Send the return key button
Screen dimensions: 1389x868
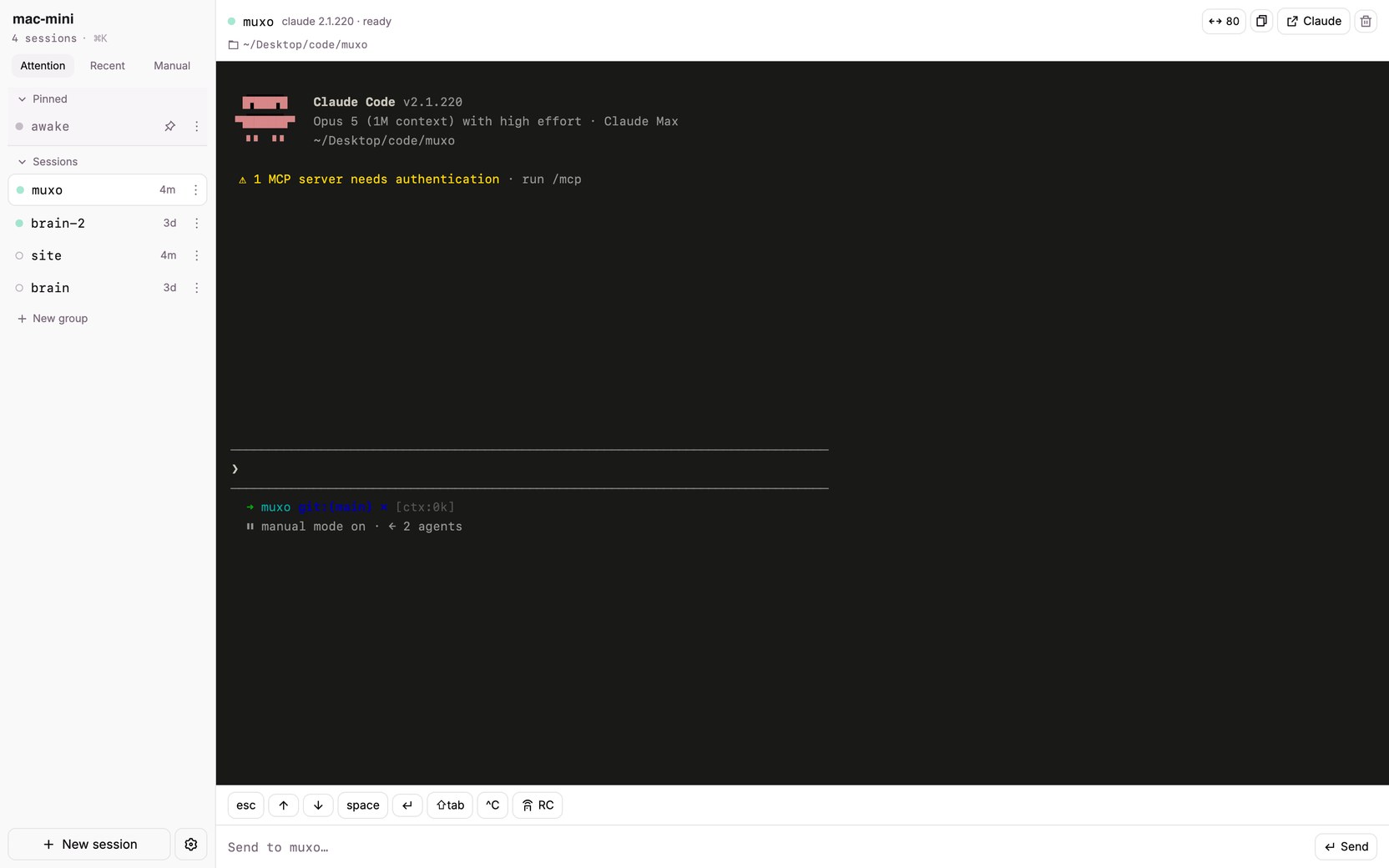pyautogui.click(x=407, y=805)
